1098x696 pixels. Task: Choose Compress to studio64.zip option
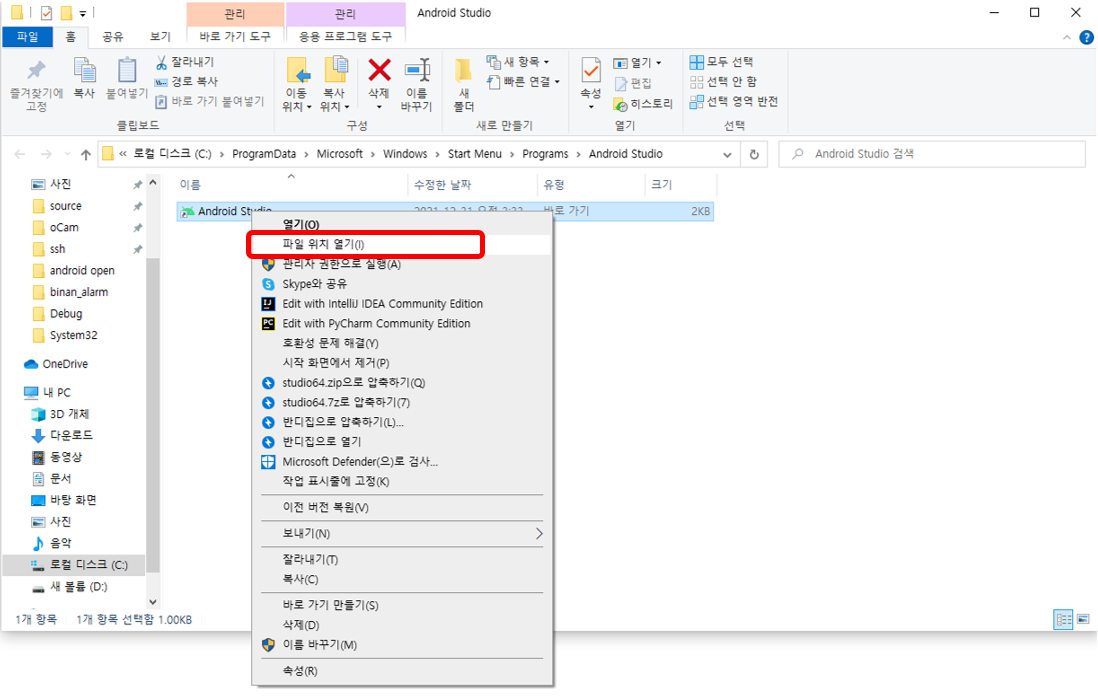(403, 383)
